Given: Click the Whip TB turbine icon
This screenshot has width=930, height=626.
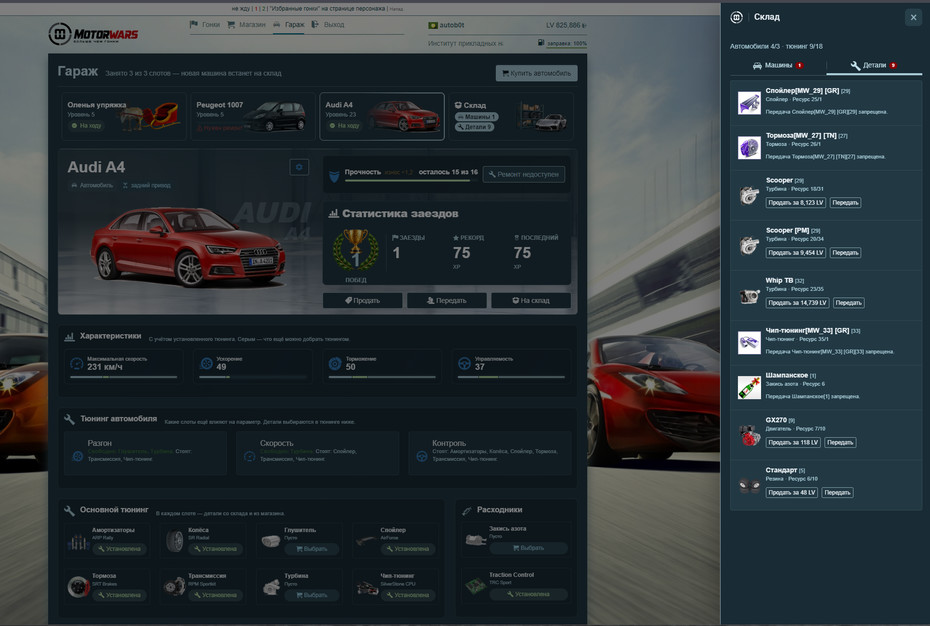Looking at the screenshot, I should (x=749, y=295).
